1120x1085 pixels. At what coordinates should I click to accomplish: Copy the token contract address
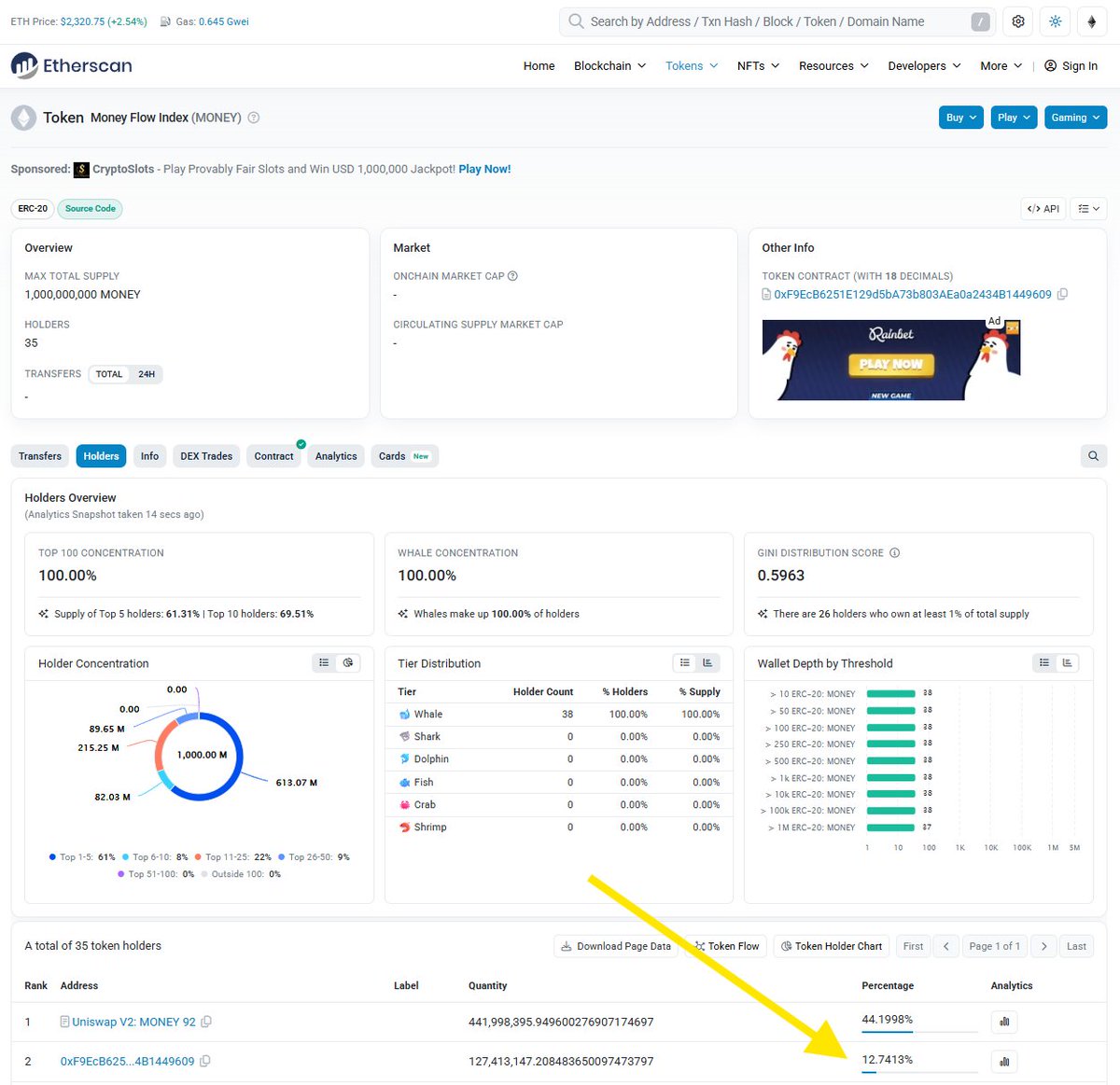1062,294
